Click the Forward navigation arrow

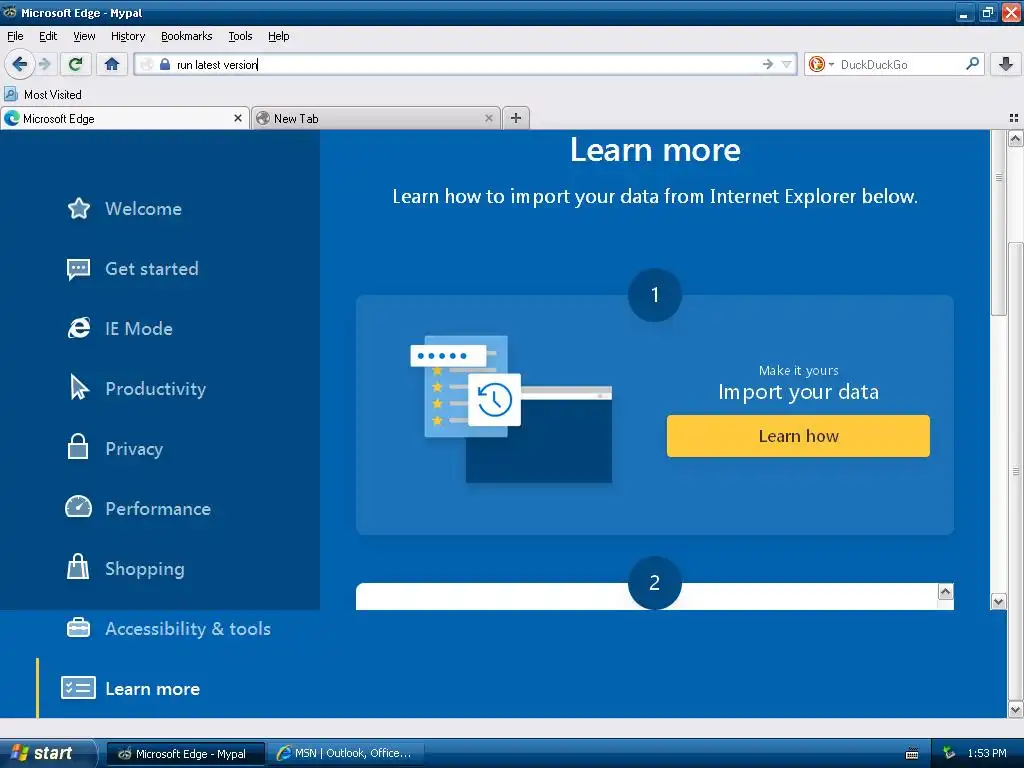pos(44,64)
